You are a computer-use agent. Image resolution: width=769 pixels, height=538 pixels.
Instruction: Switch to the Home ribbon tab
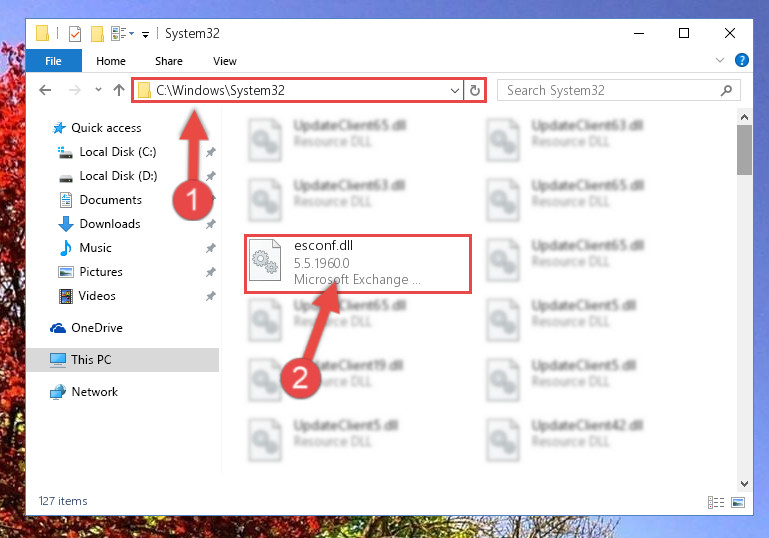pos(111,61)
